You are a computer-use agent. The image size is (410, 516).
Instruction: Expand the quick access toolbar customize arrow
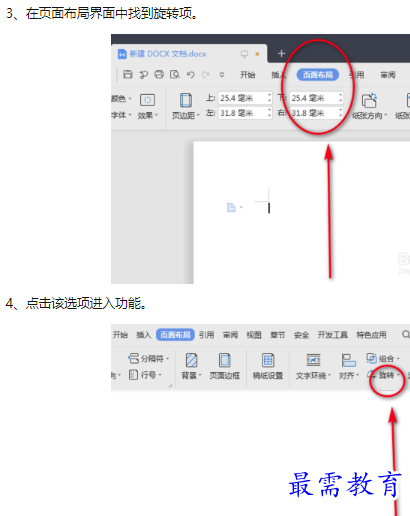click(222, 75)
